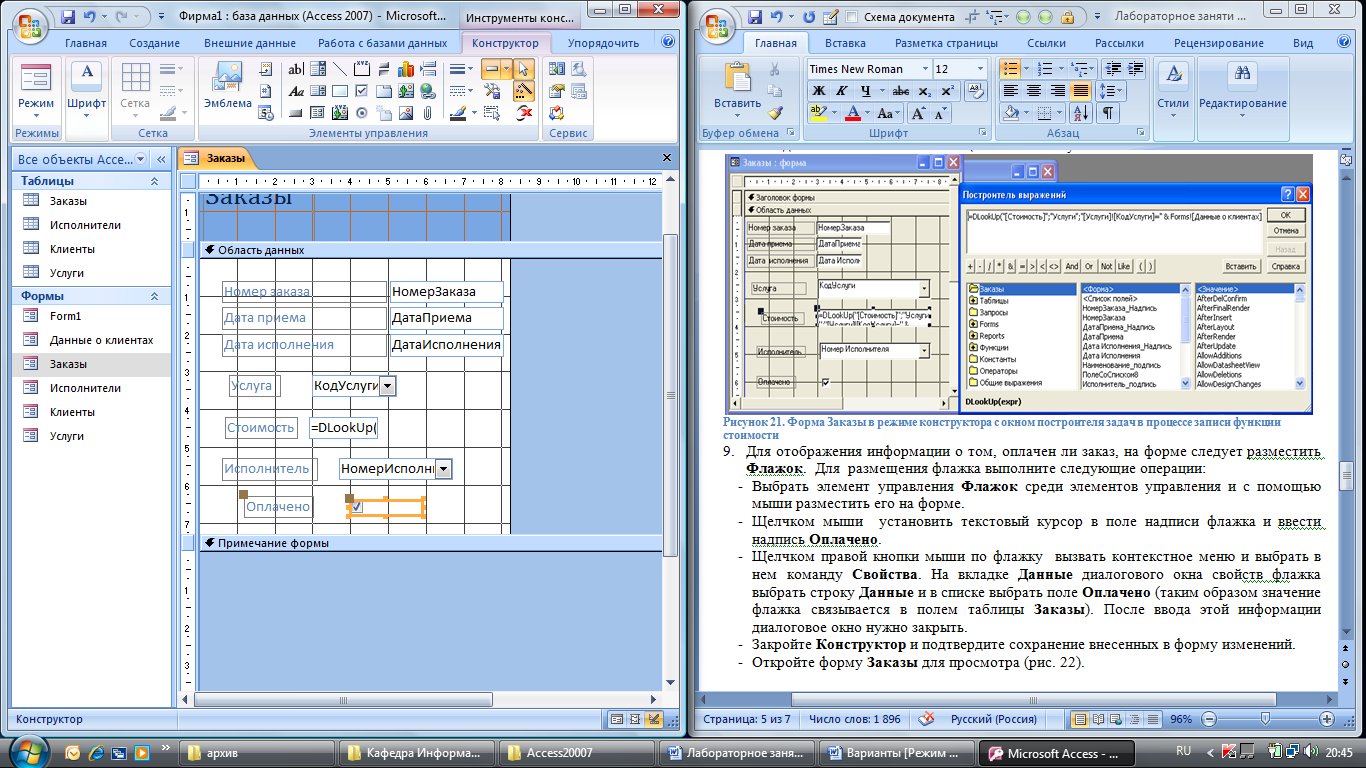Screen dimensions: 1366x768
Task: Open Разметка страницы tab in Word
Action: pyautogui.click(x=946, y=43)
